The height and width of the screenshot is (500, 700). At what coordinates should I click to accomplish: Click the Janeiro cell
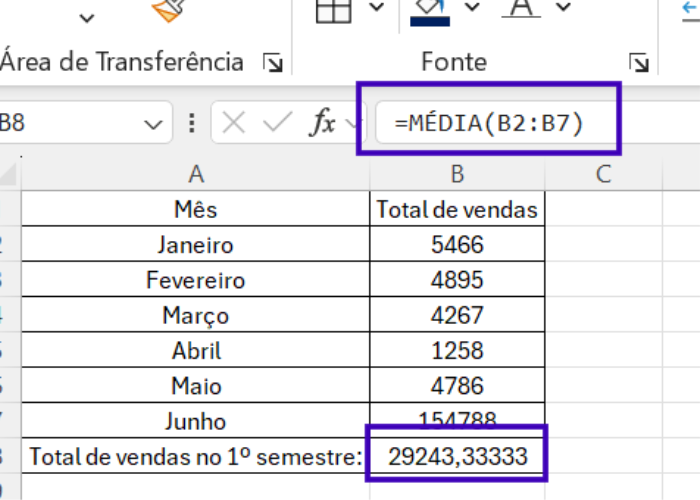point(196,245)
